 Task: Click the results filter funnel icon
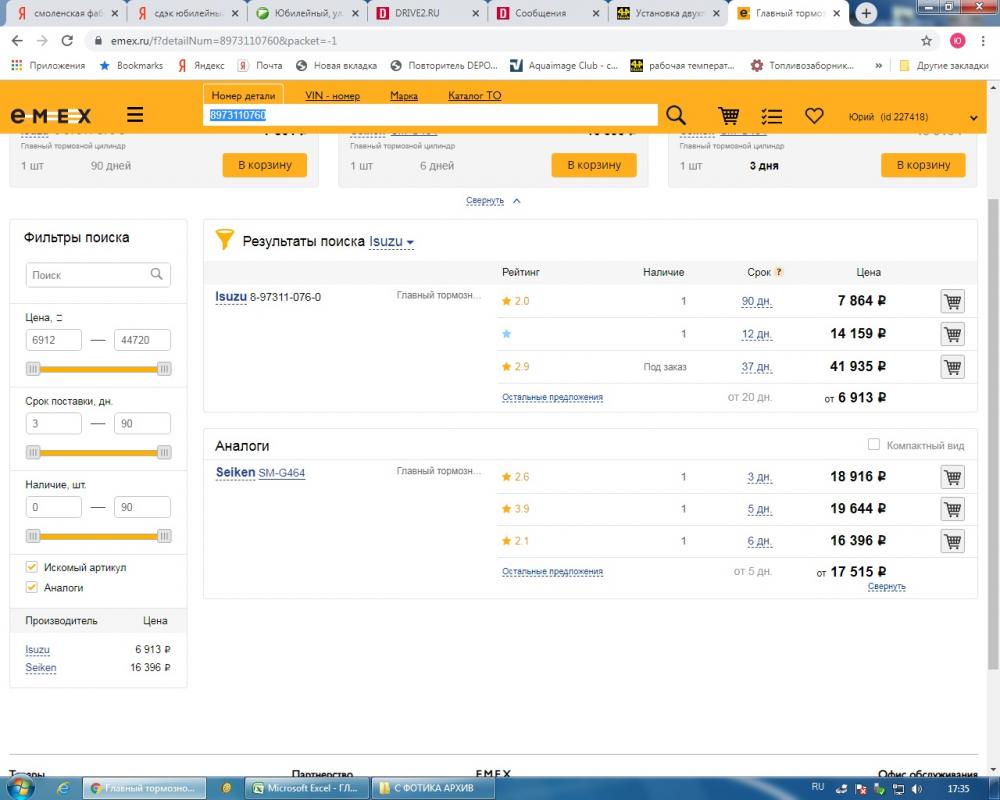tap(224, 239)
